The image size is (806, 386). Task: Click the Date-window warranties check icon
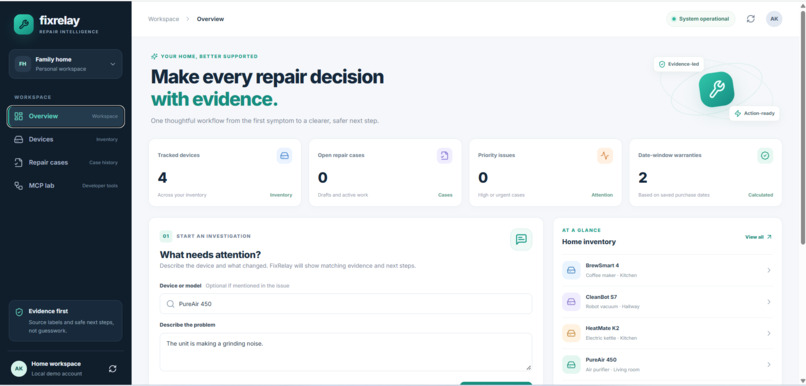765,156
